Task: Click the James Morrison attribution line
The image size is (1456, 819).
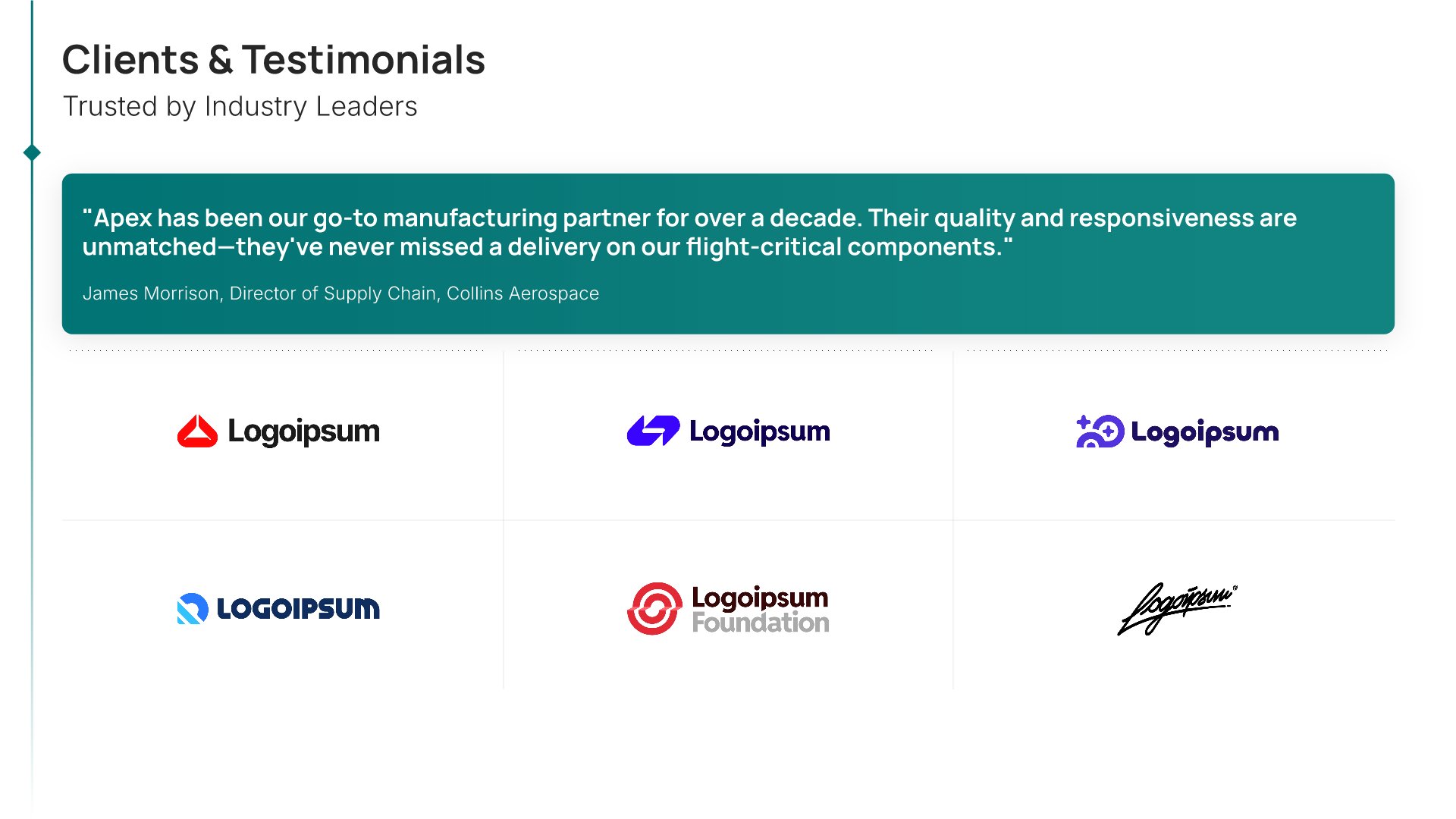Action: (340, 293)
